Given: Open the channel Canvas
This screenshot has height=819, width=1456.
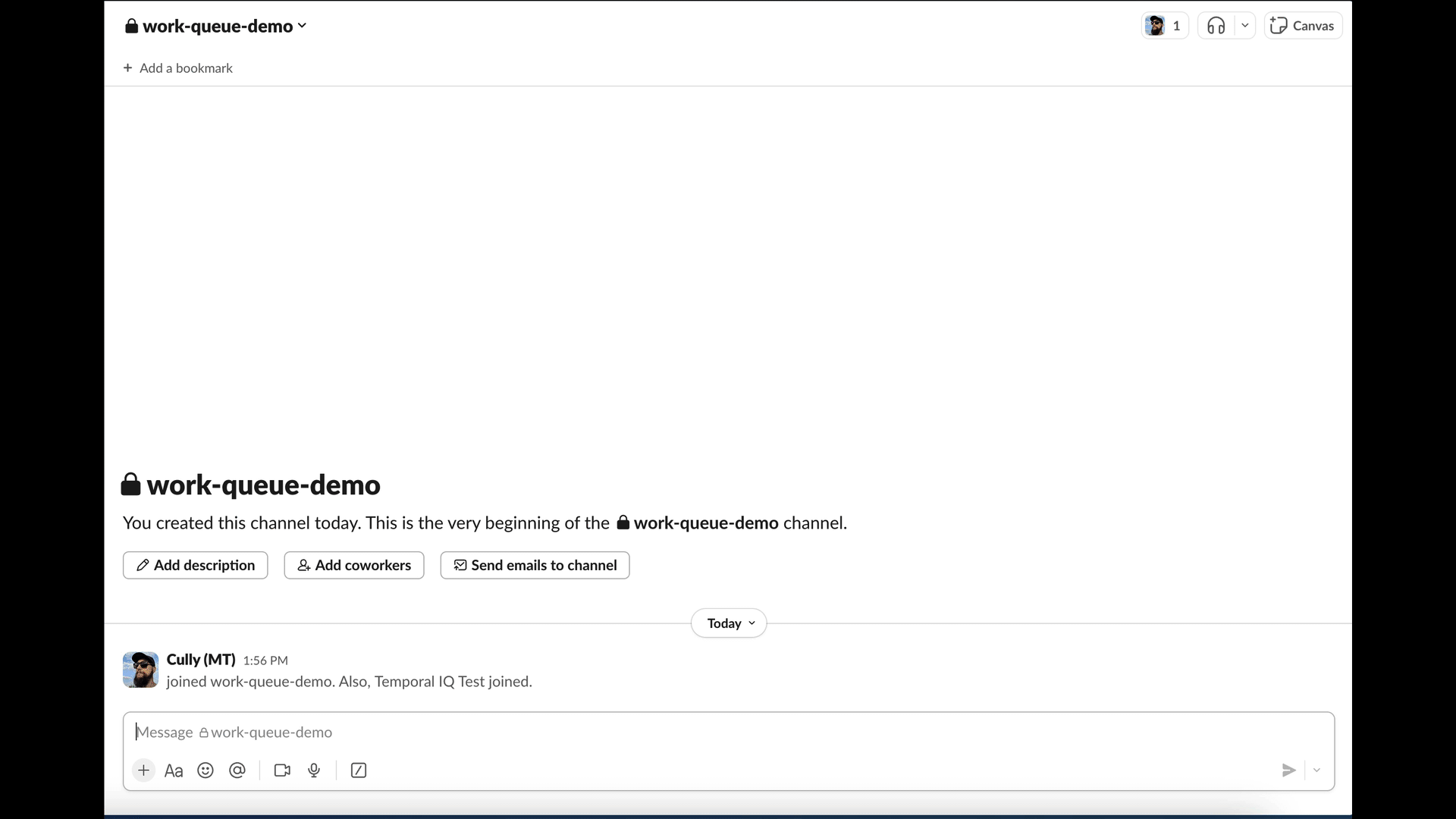Looking at the screenshot, I should (x=1302, y=25).
